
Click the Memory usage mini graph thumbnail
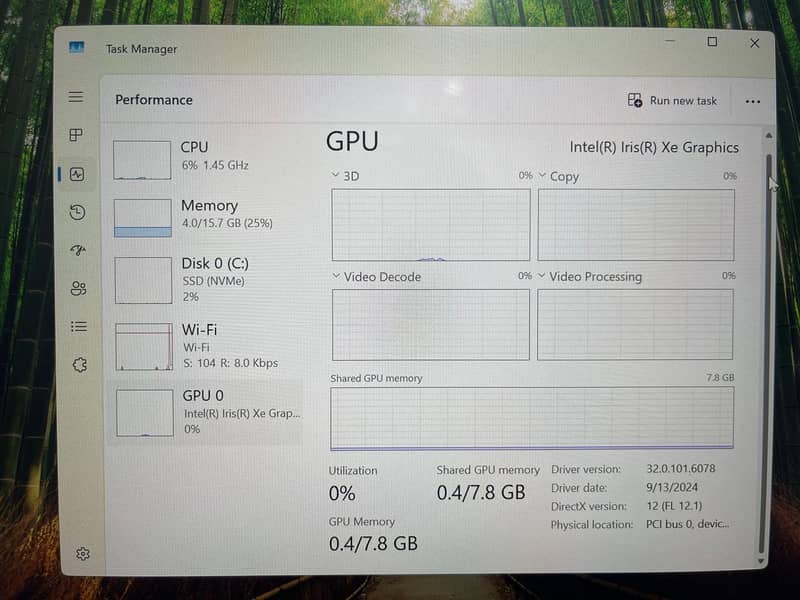[x=143, y=218]
